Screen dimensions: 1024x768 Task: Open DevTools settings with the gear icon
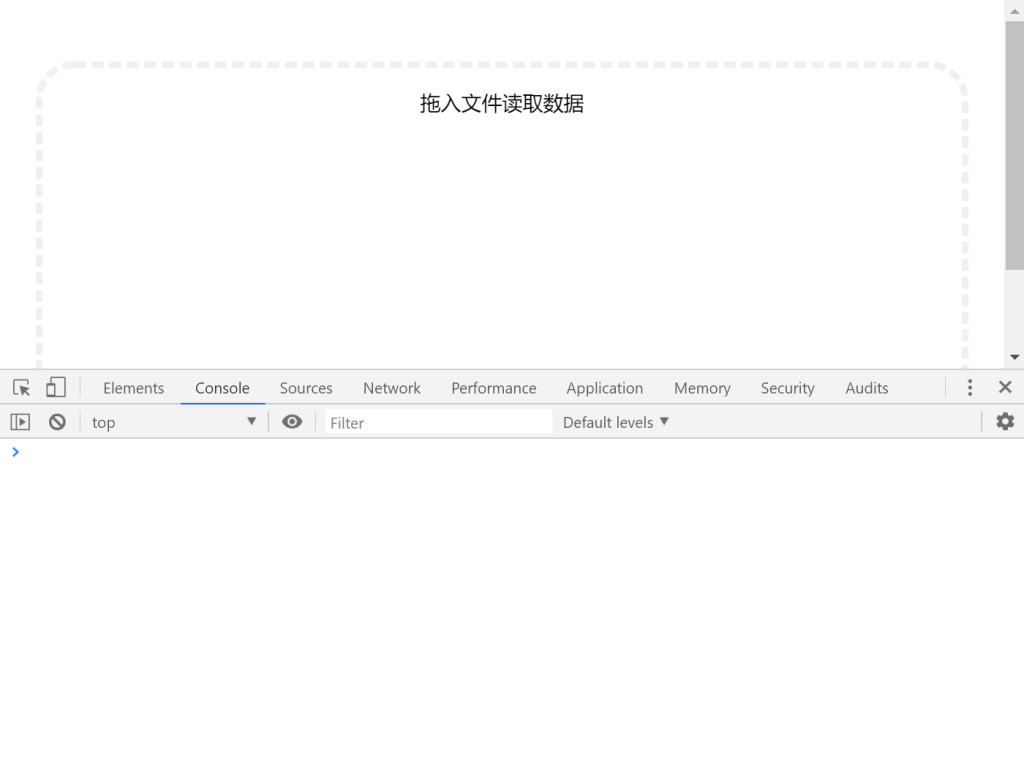[x=1004, y=422]
